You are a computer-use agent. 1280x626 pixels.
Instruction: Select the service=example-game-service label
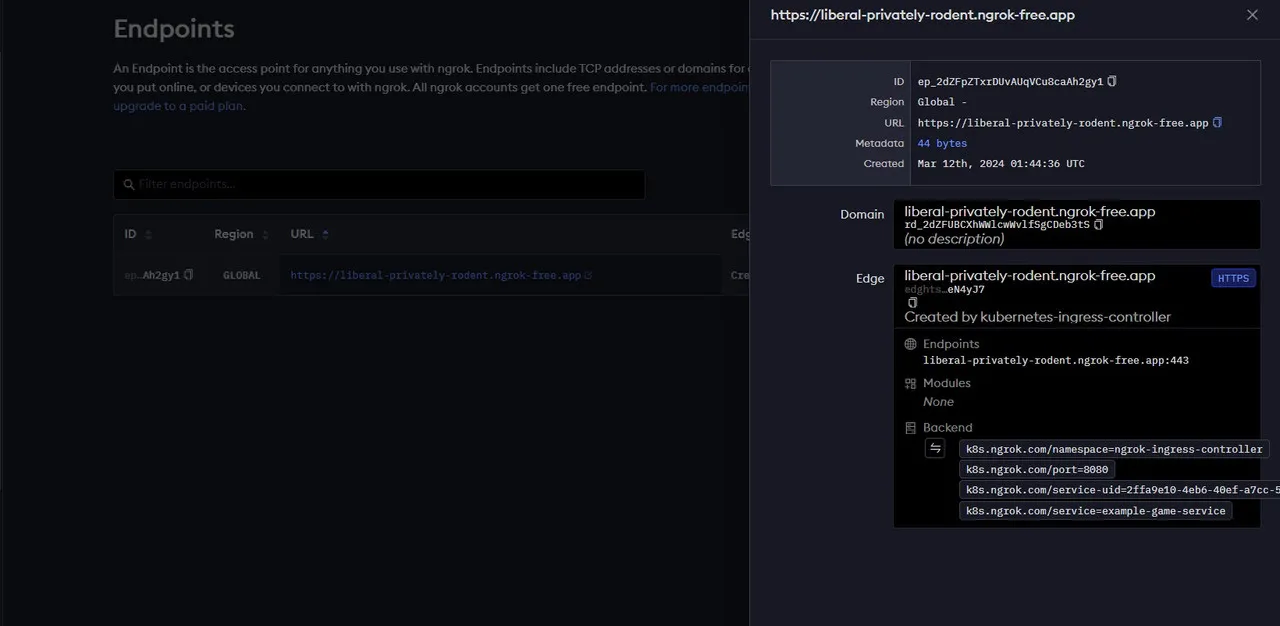pos(1095,511)
